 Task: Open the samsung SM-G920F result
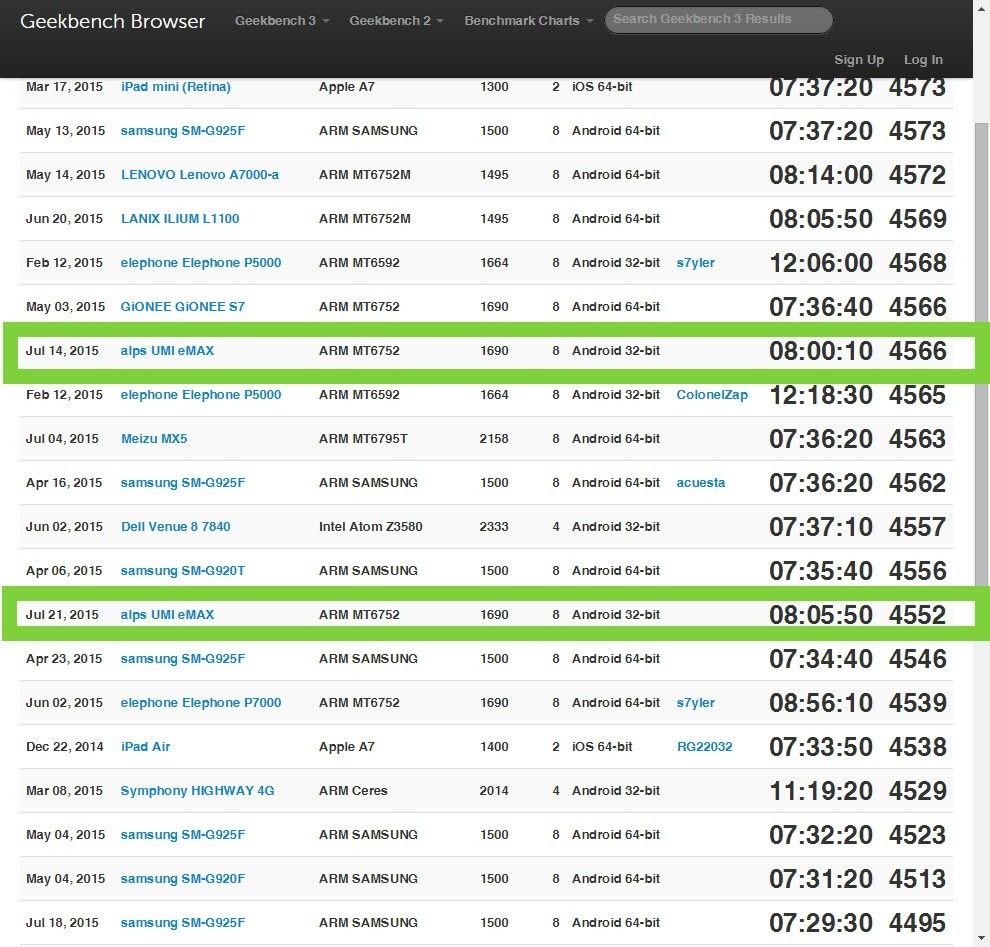point(182,878)
